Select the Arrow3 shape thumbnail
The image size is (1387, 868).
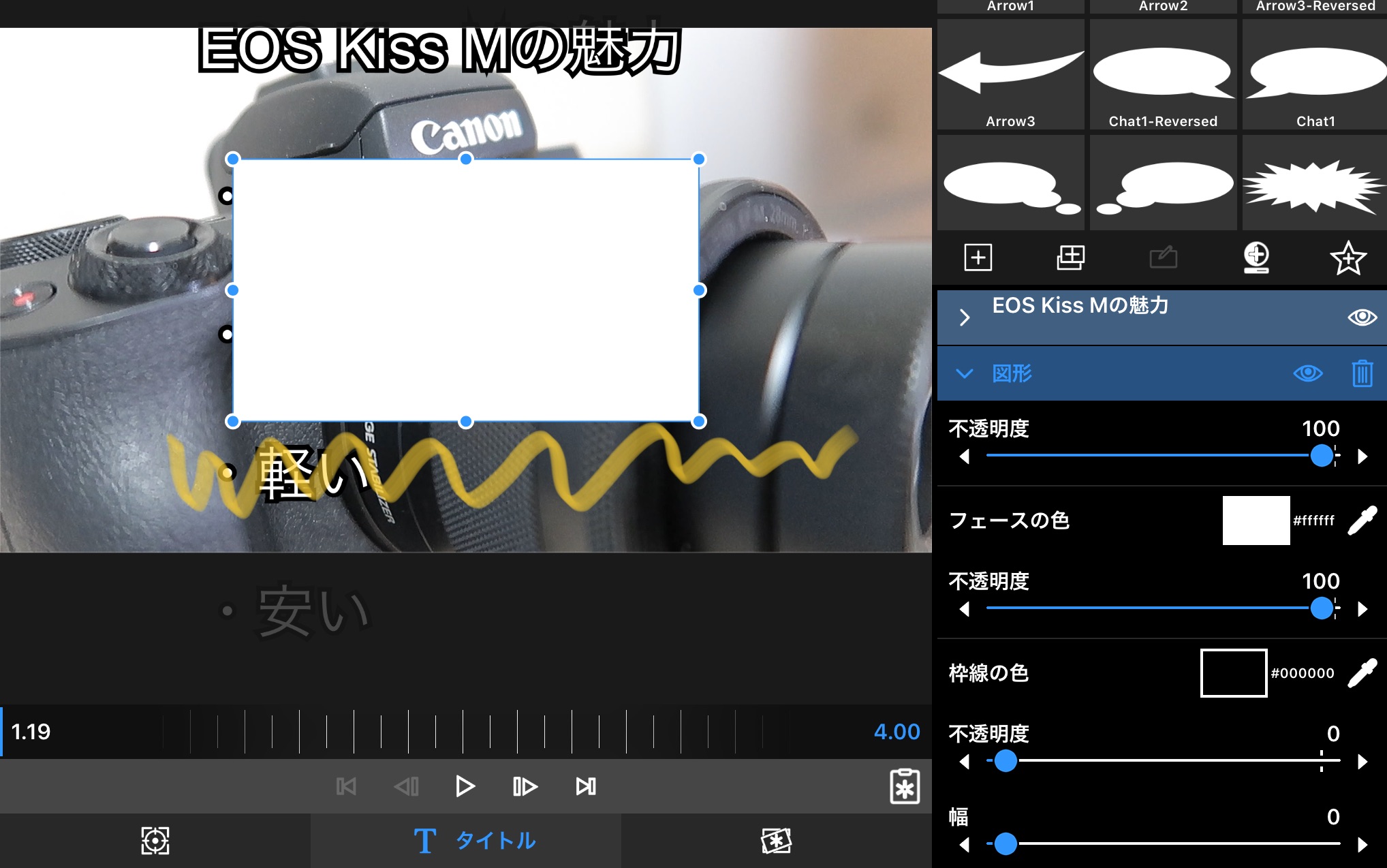point(1010,74)
